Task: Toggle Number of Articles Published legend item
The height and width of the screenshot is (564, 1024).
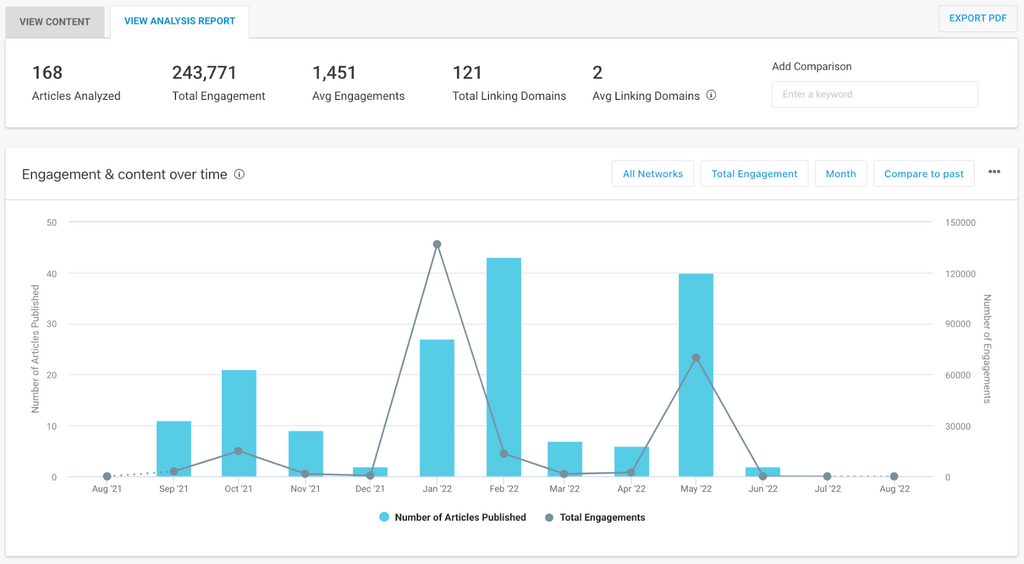Action: (x=452, y=518)
